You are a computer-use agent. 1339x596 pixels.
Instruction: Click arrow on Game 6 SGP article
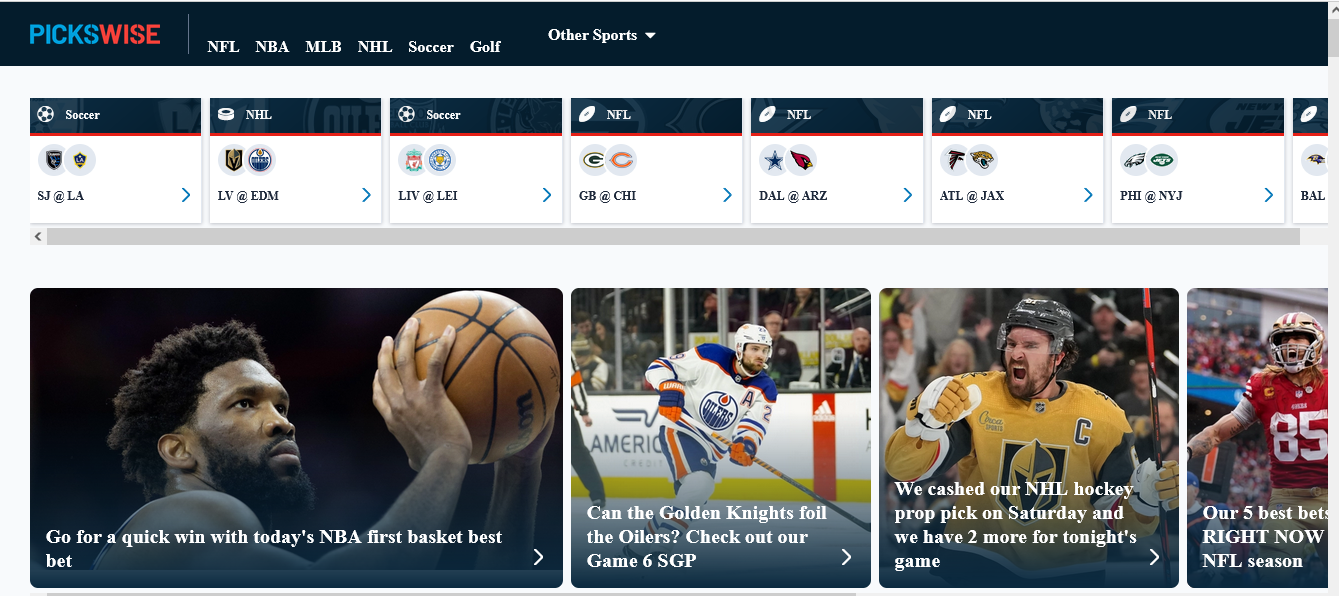click(846, 557)
